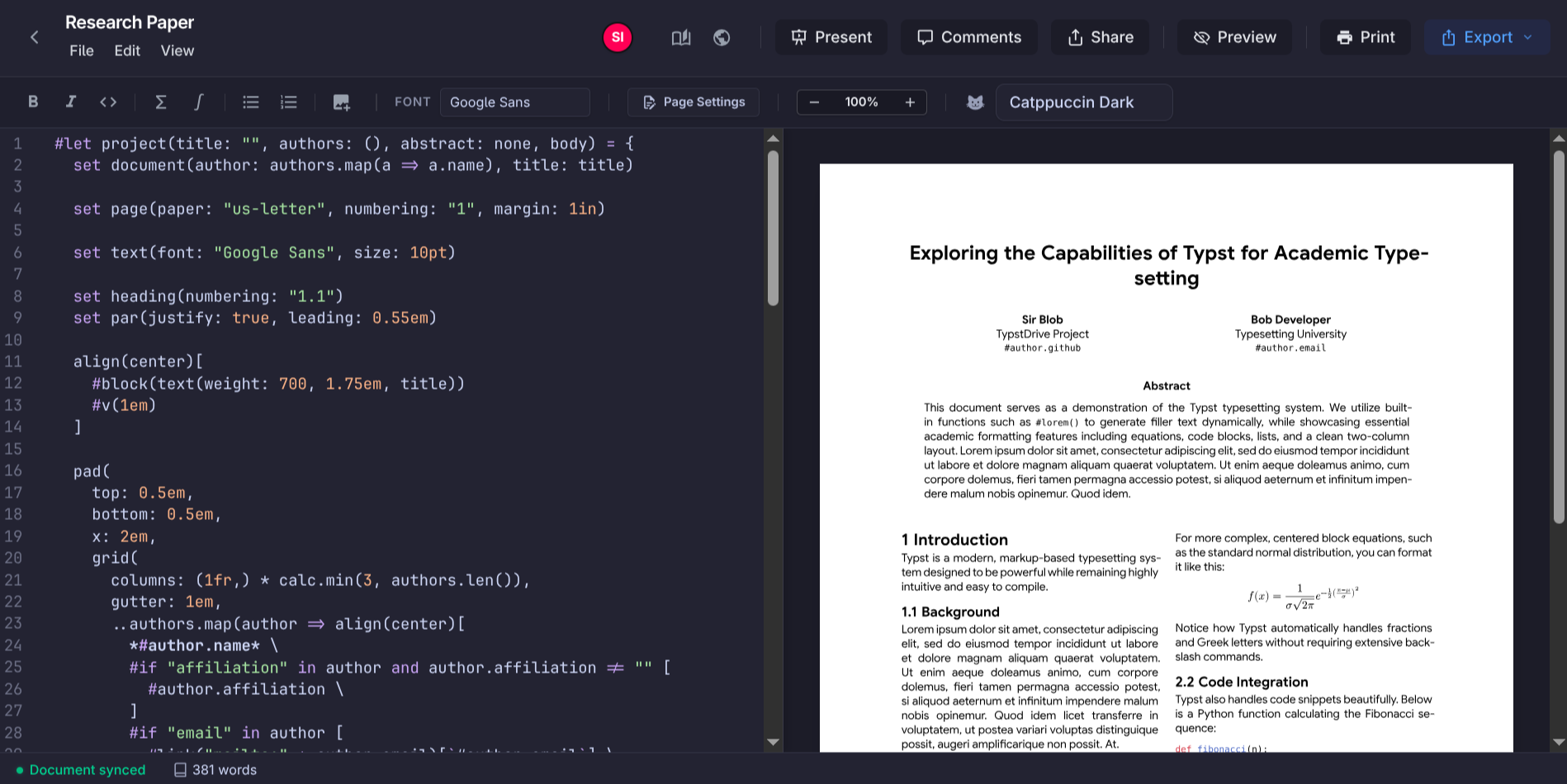Image resolution: width=1567 pixels, height=784 pixels.
Task: Click the Research Paper document title
Action: click(x=130, y=22)
